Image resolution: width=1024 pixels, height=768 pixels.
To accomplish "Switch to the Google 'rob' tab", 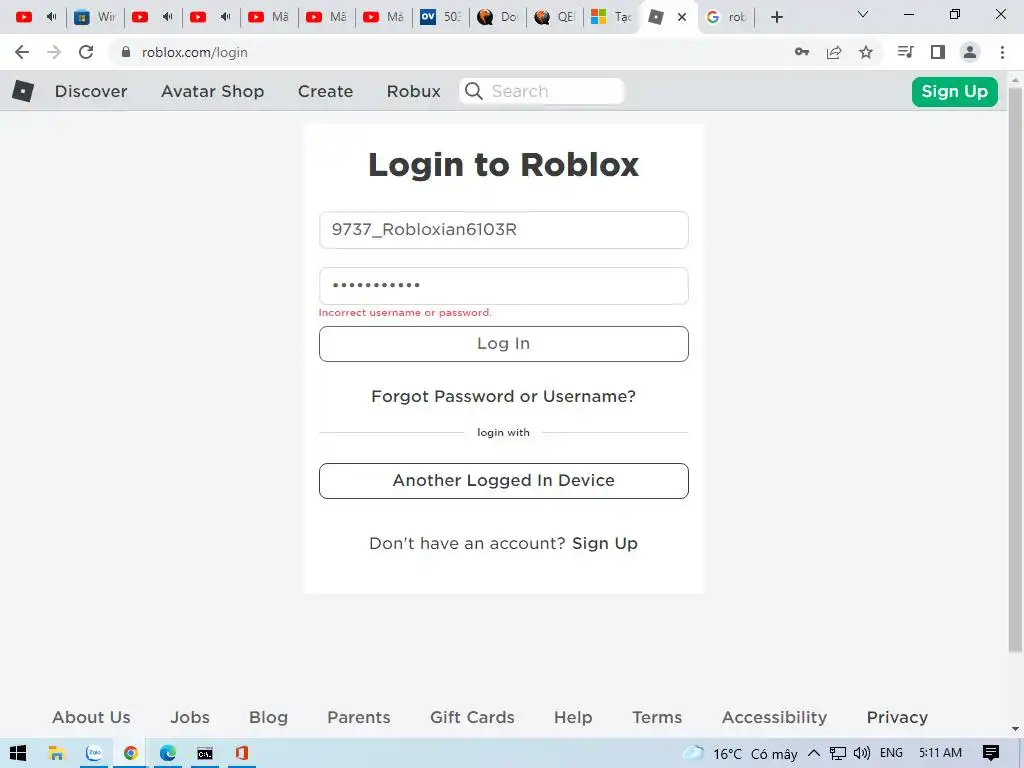I will [726, 17].
